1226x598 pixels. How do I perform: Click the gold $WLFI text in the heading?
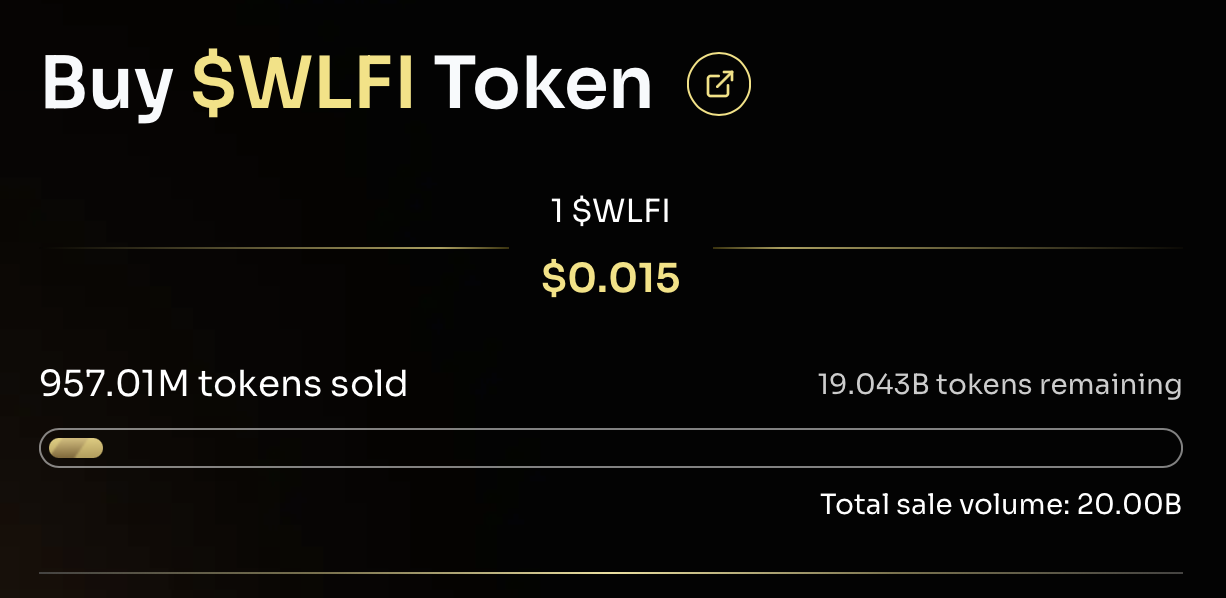[x=302, y=84]
